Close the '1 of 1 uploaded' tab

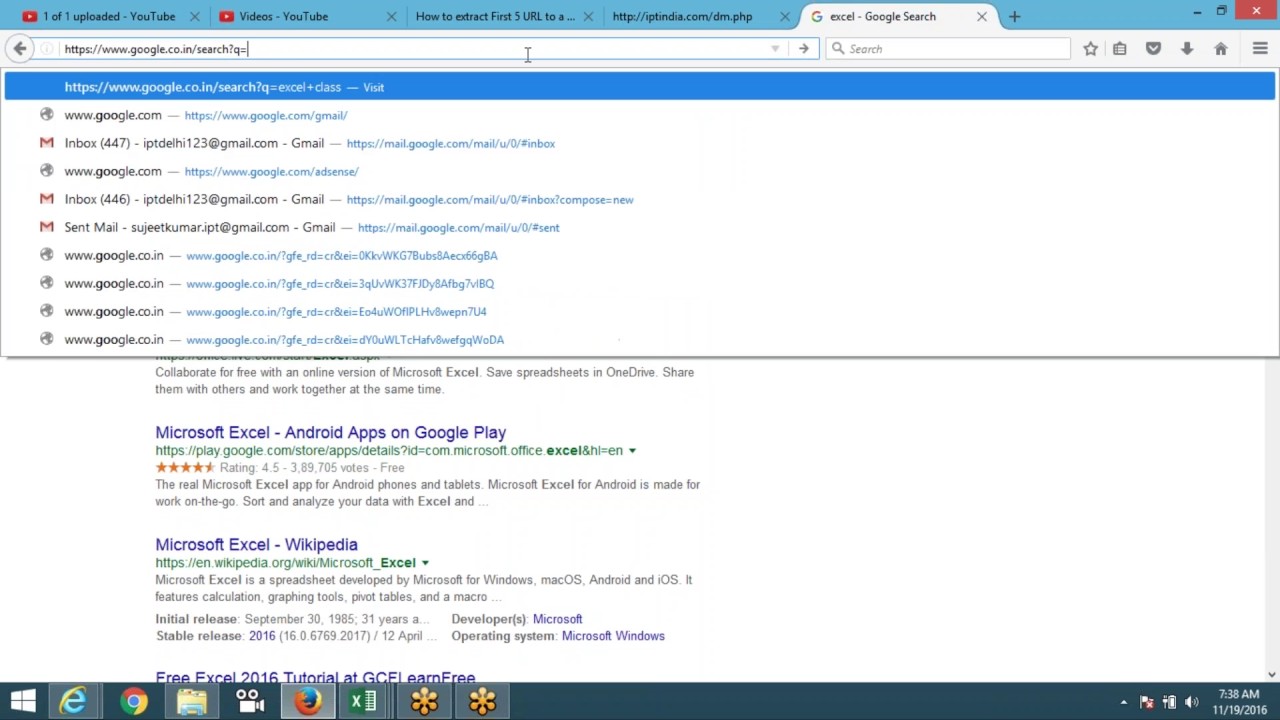point(194,16)
